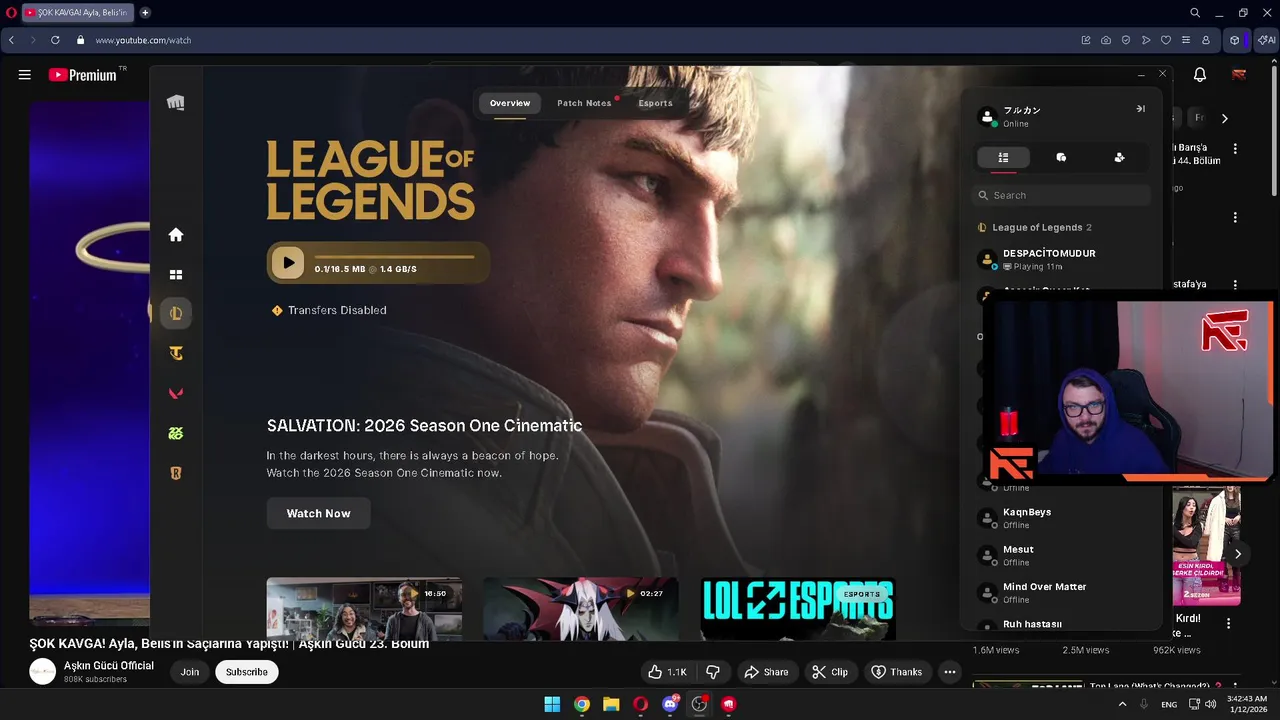Open Riot Client taskbar icon
This screenshot has width=1280, height=720.
[729, 704]
